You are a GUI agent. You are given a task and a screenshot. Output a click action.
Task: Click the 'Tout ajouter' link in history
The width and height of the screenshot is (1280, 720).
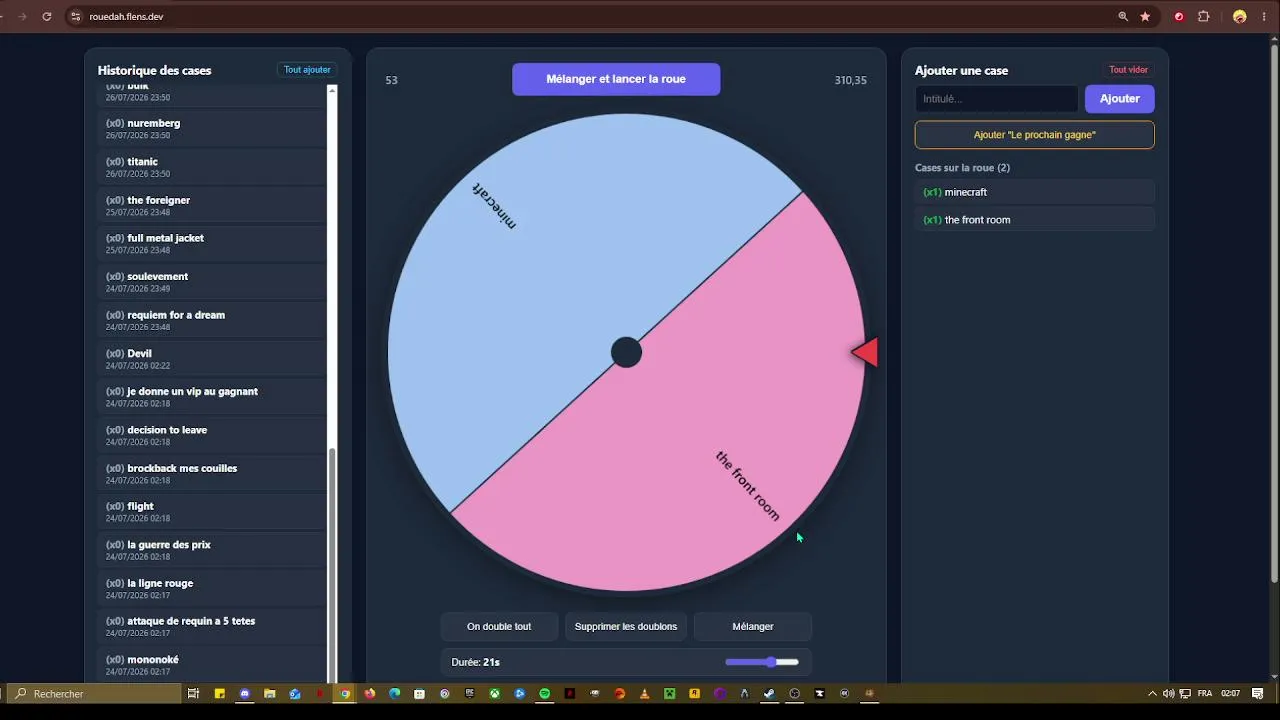tap(307, 70)
